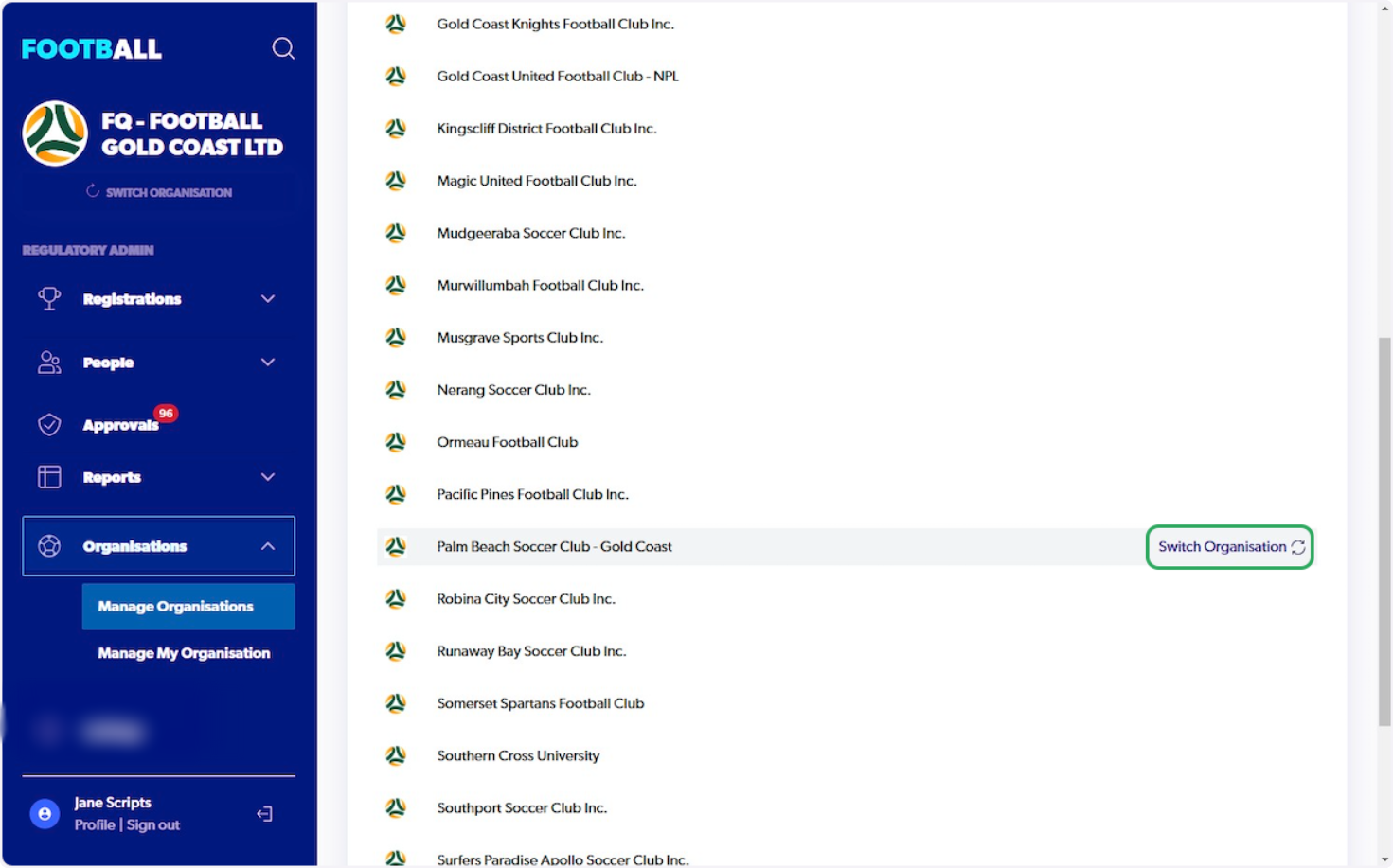Select Southport Soccer Club Inc. row
The image size is (1393, 868).
tap(846, 808)
